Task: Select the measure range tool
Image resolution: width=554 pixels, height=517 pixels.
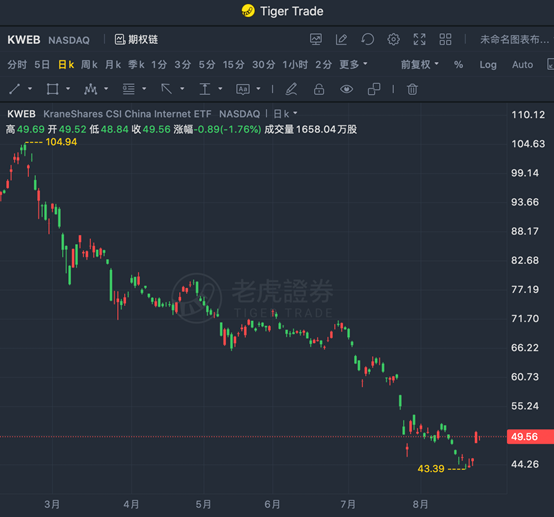Action: coord(205,89)
